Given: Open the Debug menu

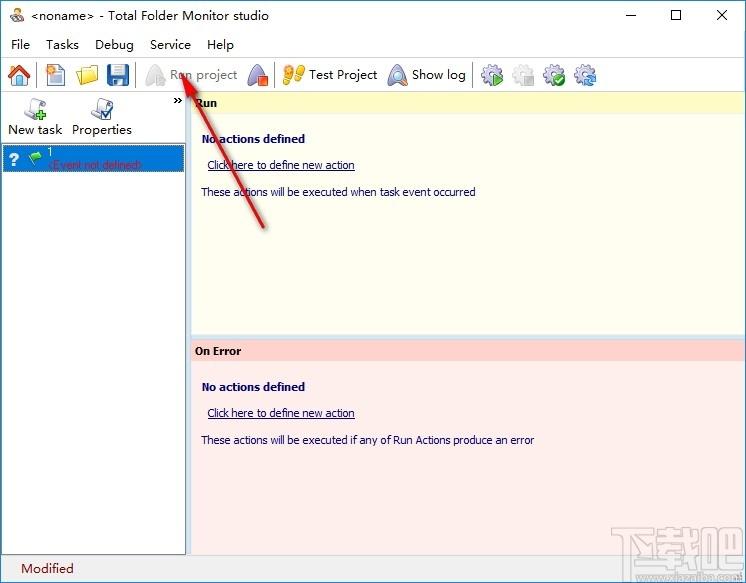Looking at the screenshot, I should tap(114, 45).
